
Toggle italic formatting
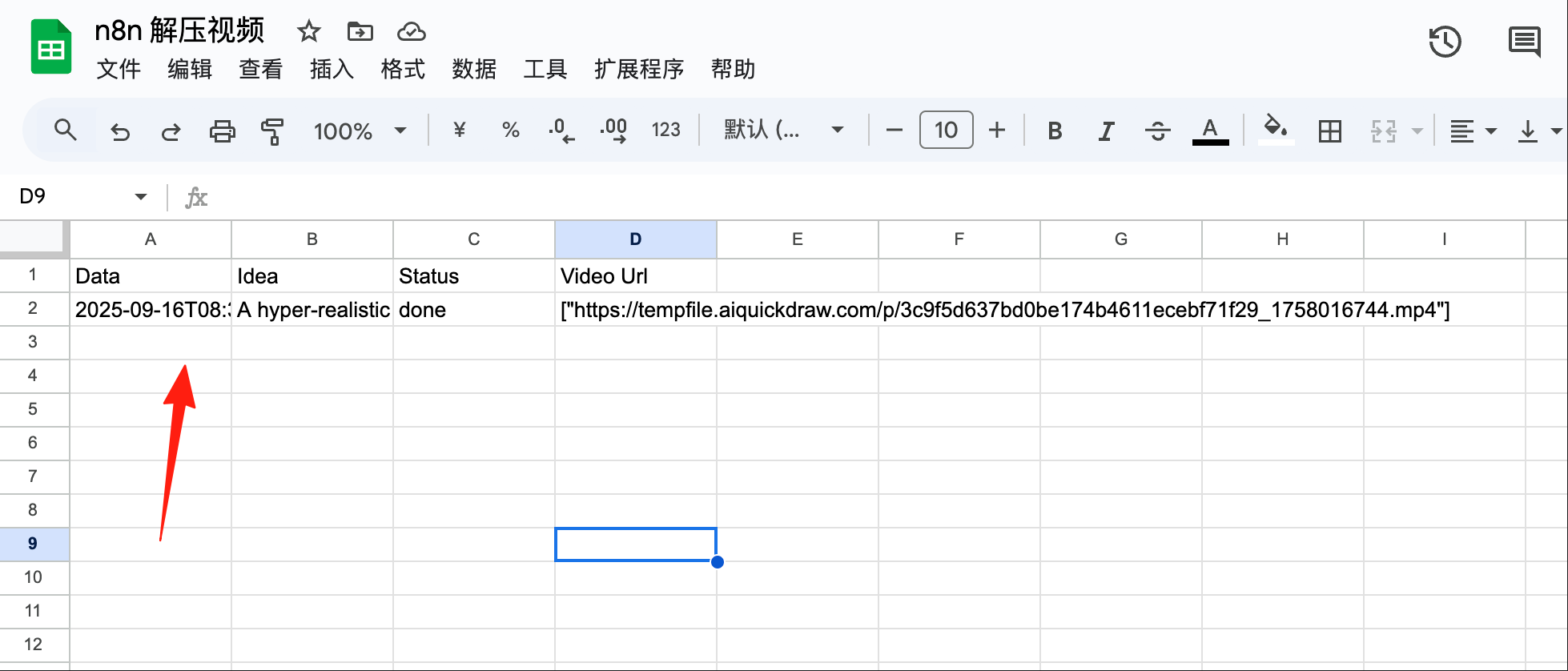click(1106, 131)
